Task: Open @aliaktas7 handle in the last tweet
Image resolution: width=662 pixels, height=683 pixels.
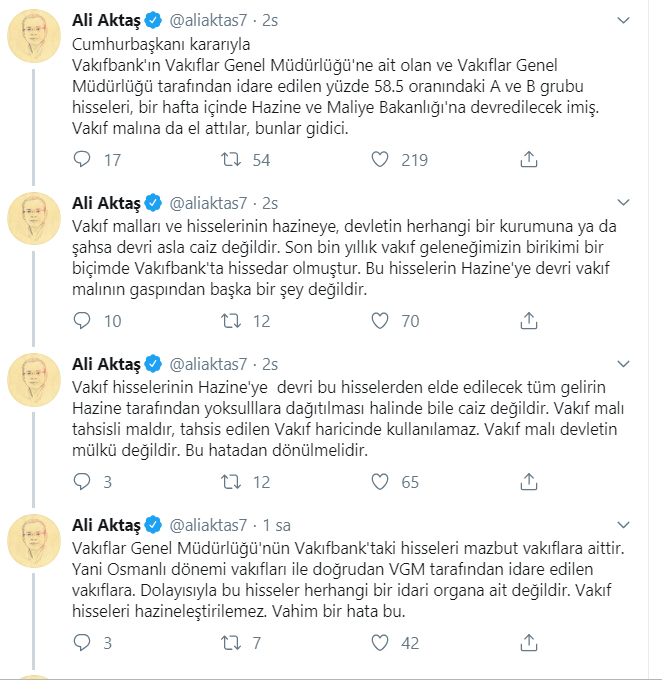Action: (x=208, y=525)
